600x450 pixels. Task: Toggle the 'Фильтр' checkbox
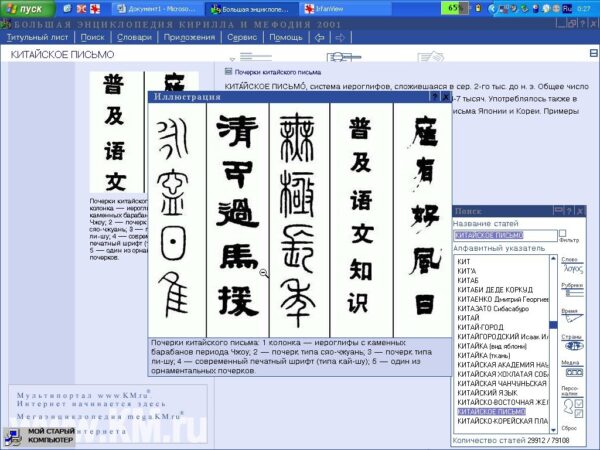tap(563, 233)
